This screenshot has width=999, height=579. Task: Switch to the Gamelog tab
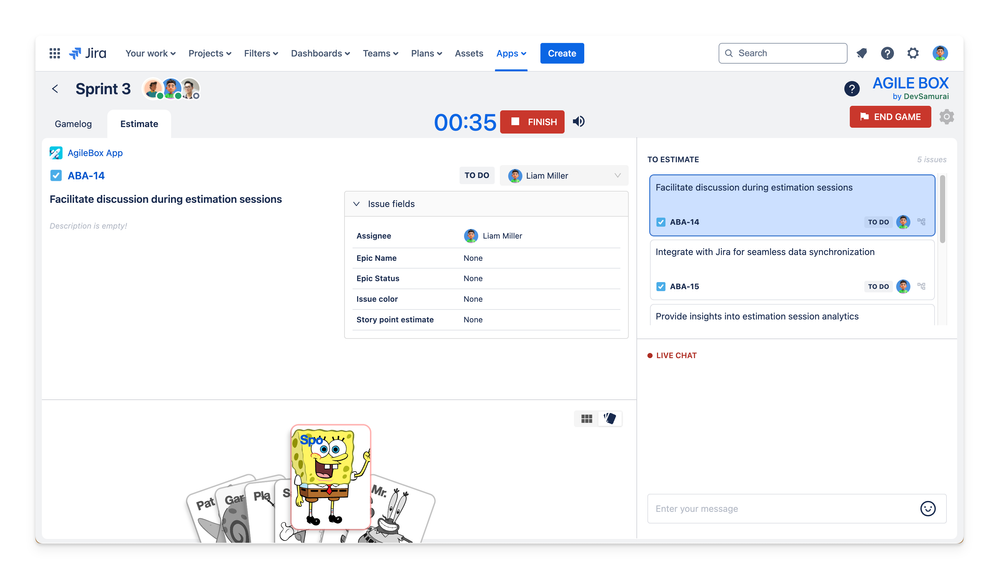coord(73,124)
